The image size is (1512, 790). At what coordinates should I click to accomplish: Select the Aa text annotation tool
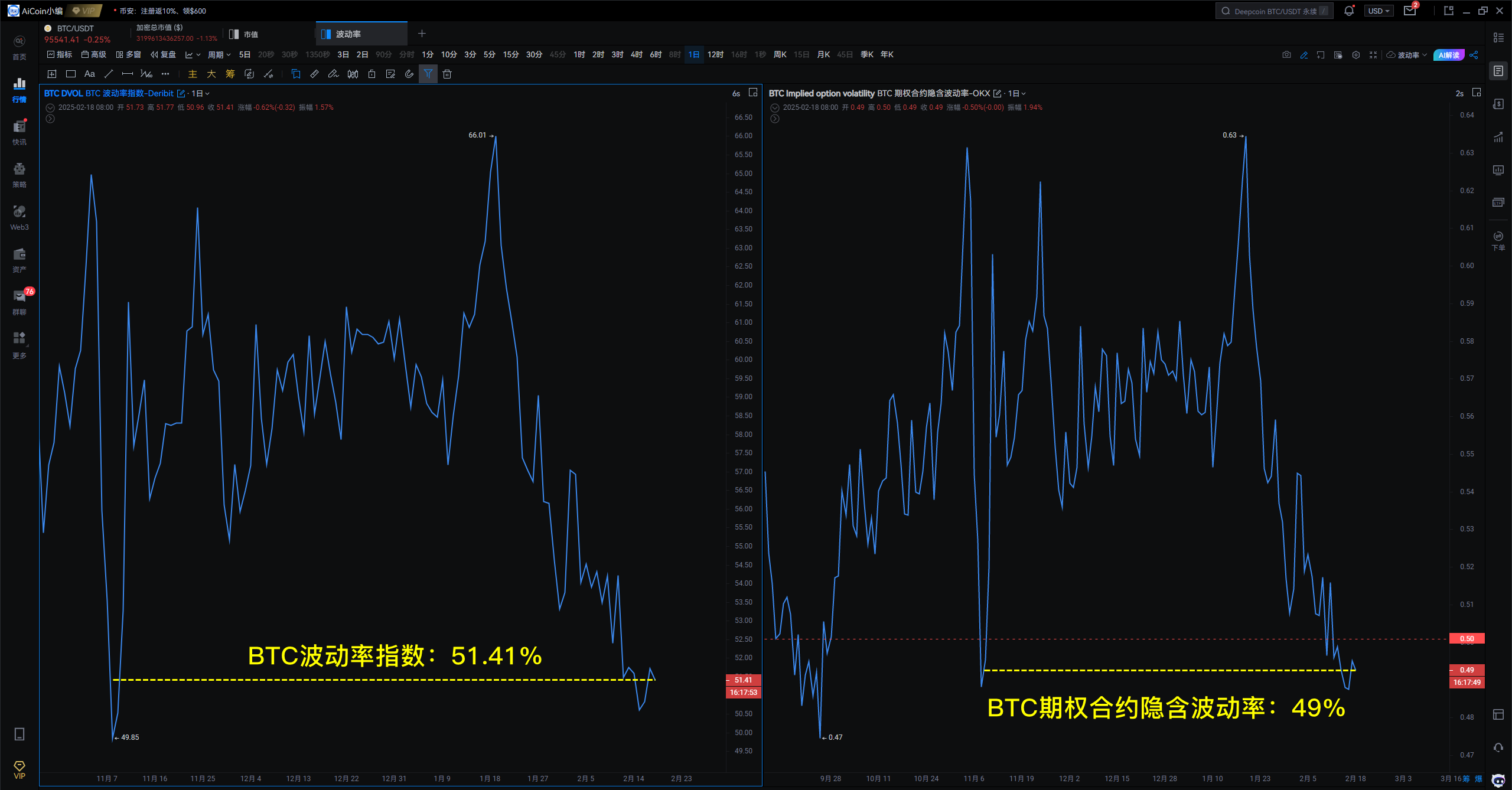click(90, 74)
